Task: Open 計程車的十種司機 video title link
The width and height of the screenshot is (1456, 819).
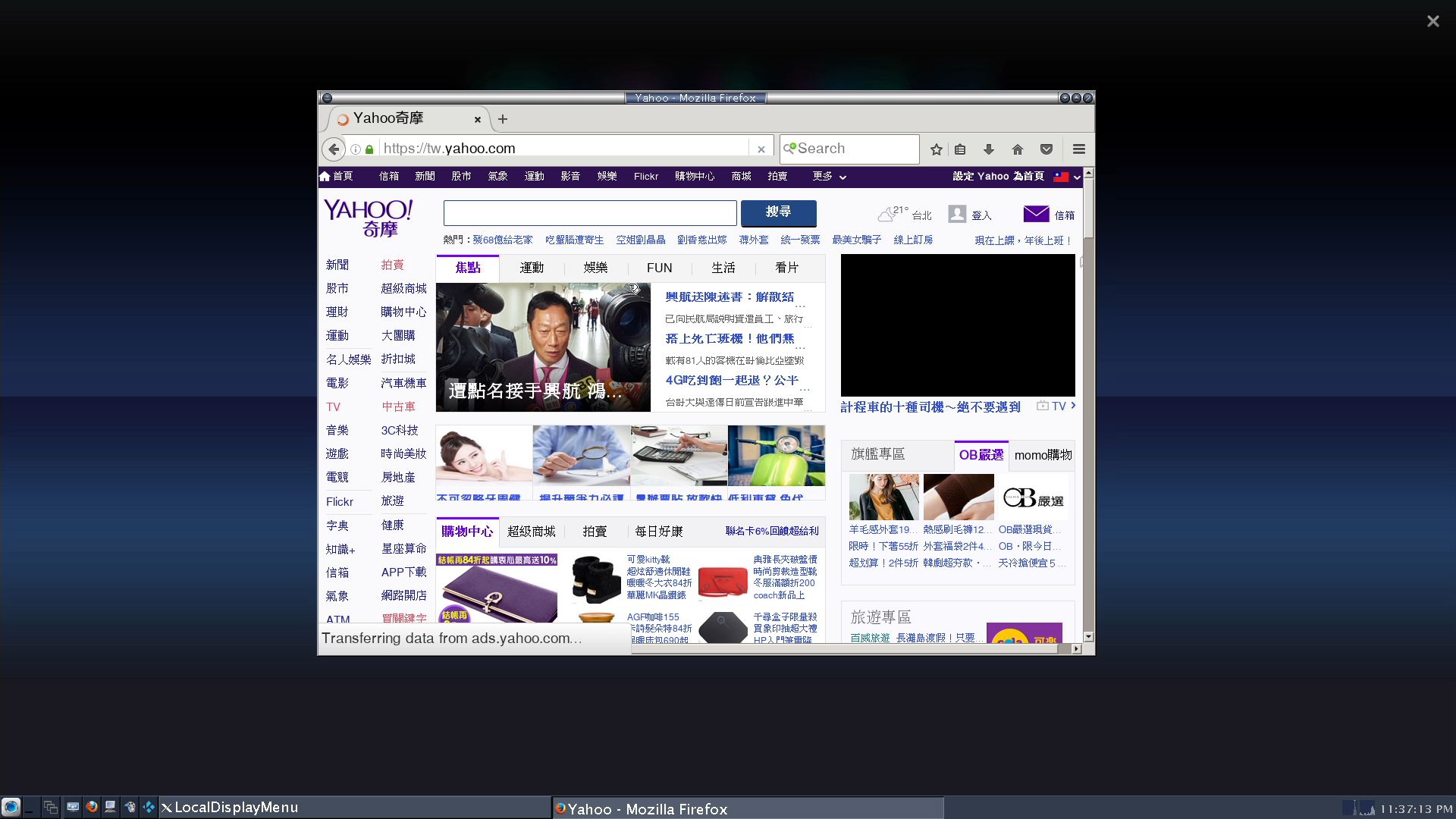Action: pos(930,407)
